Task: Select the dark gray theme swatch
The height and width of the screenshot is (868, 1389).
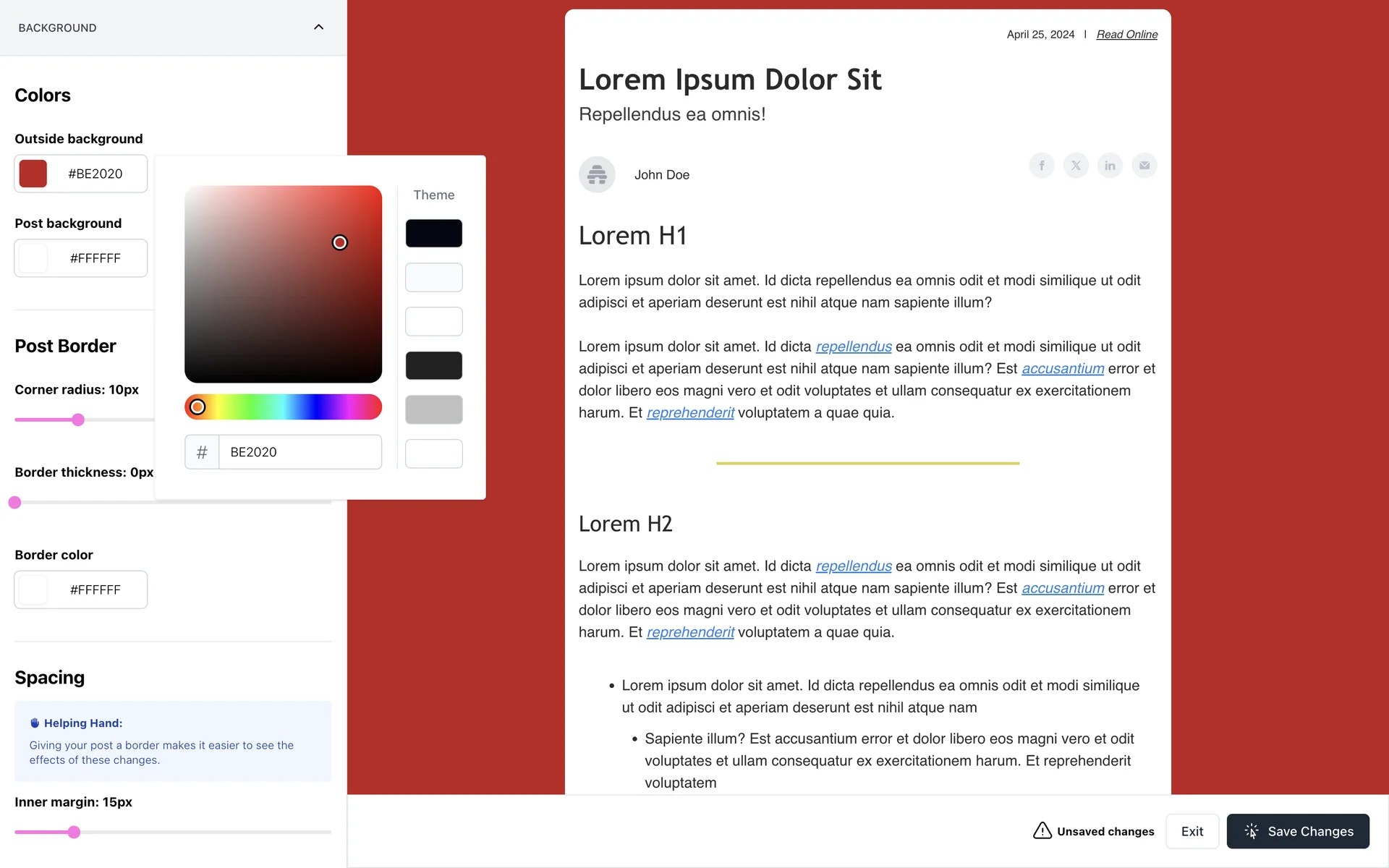Action: (x=433, y=365)
